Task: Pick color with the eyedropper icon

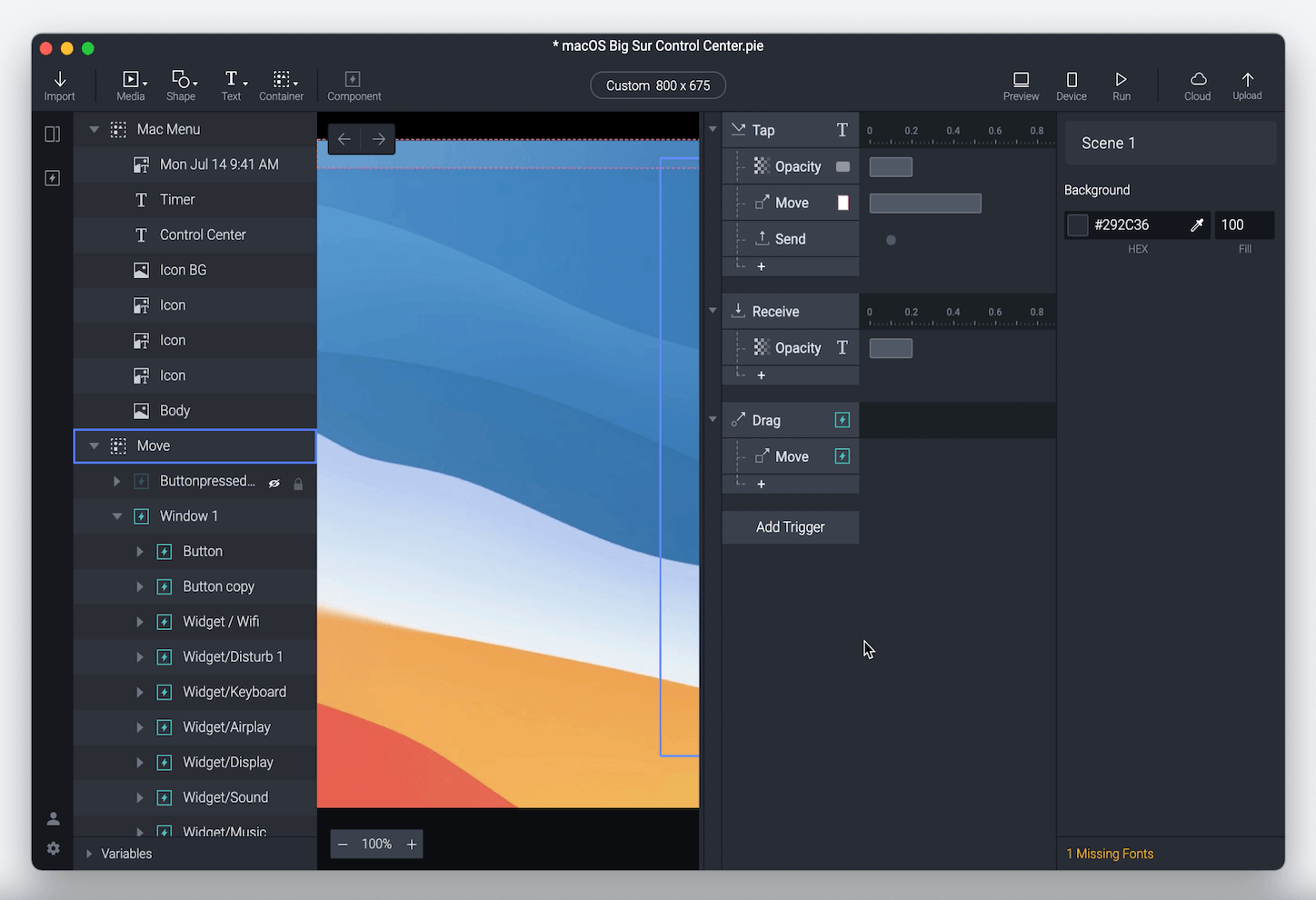Action: tap(1197, 225)
